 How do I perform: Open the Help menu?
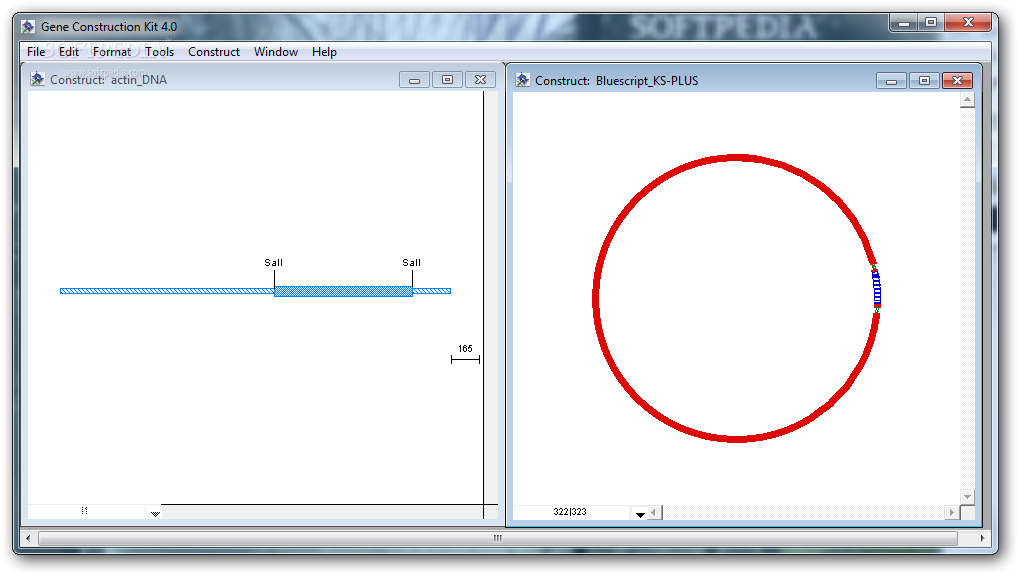coord(324,52)
